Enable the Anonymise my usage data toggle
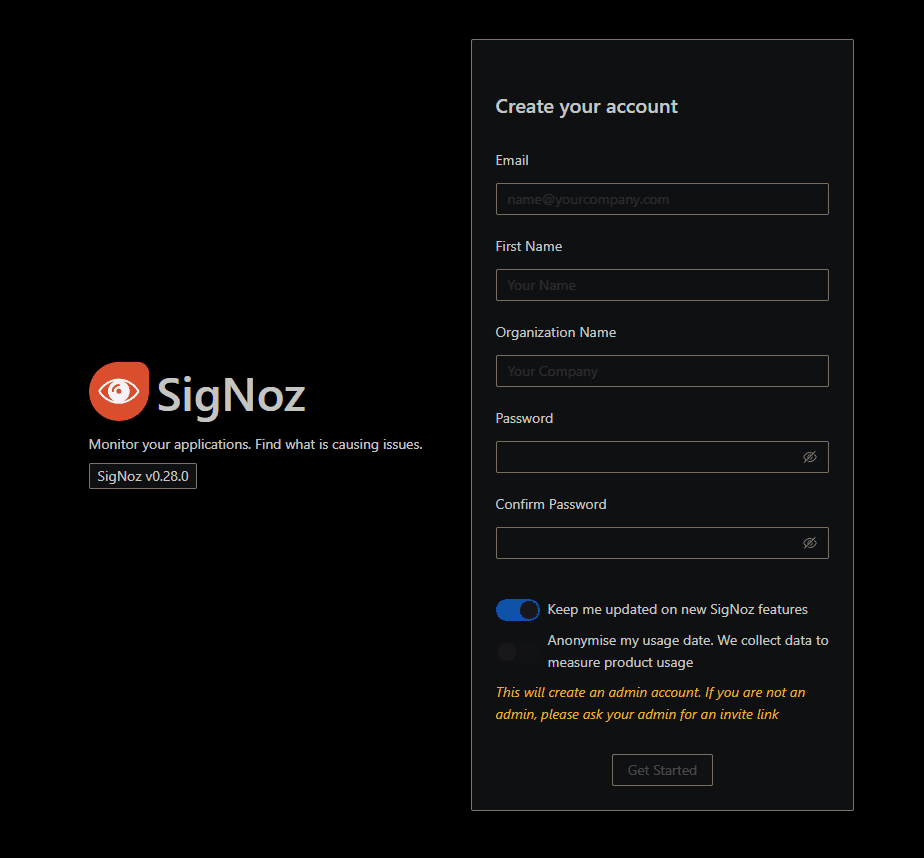The width and height of the screenshot is (924, 858). pos(517,652)
